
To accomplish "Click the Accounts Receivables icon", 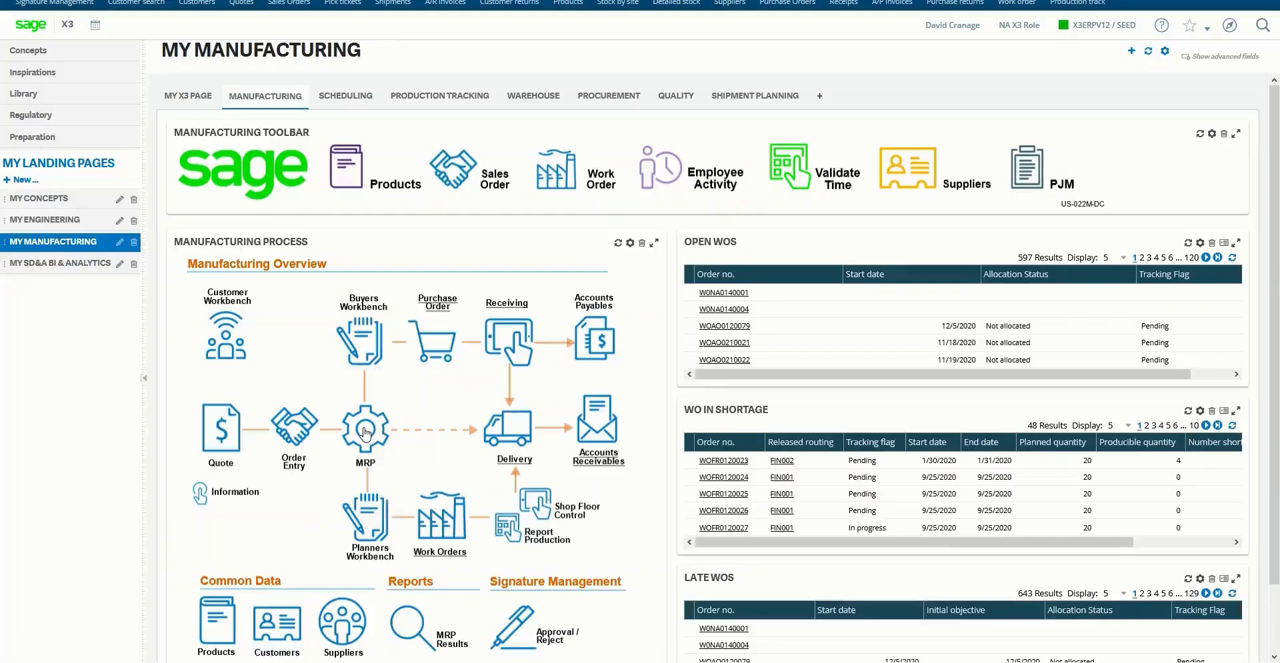I will tap(597, 419).
